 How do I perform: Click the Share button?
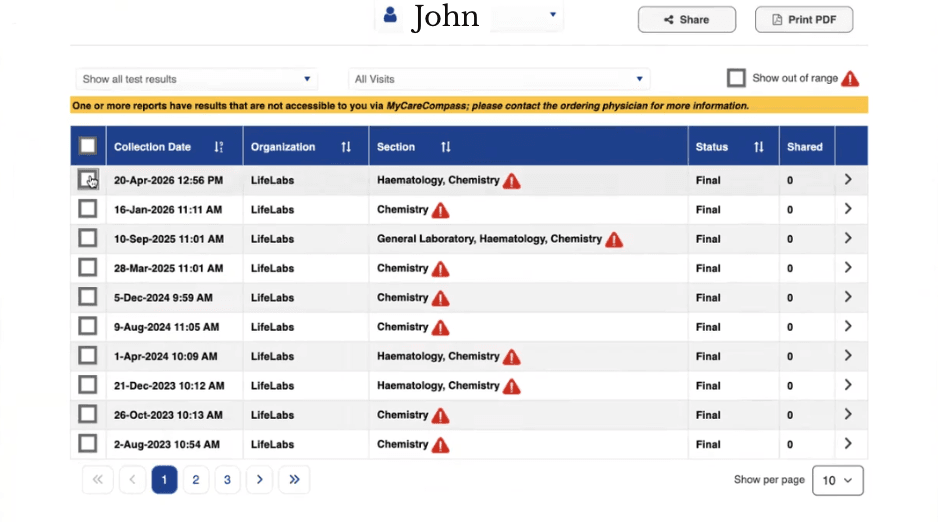[x=687, y=20]
